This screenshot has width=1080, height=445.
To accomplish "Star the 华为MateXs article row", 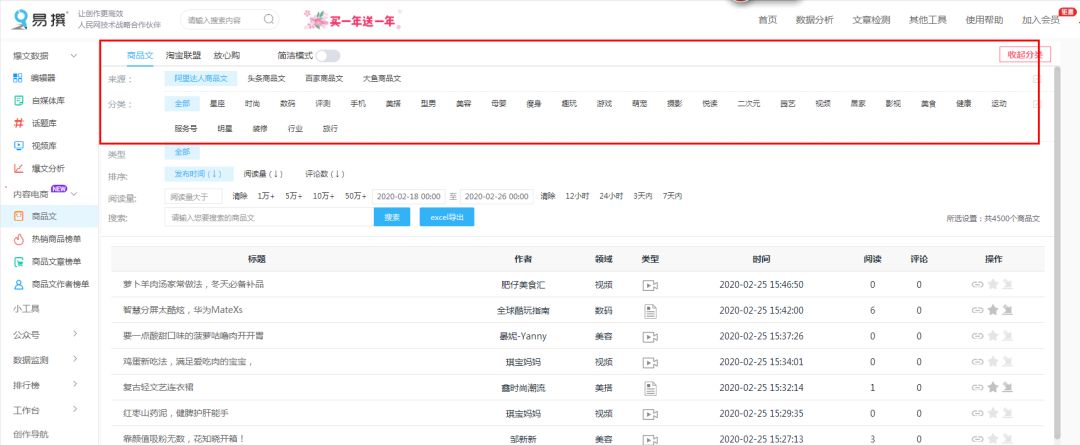I will 993,310.
